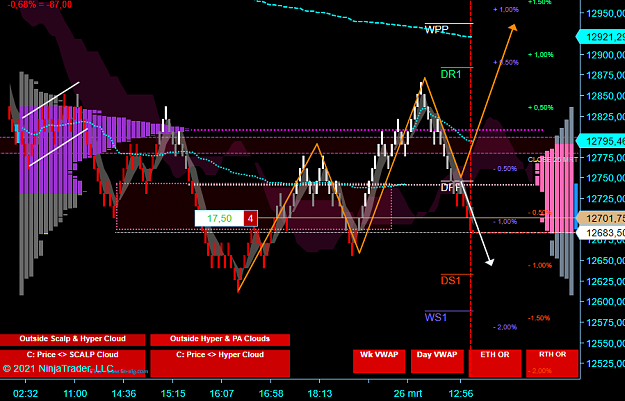
Task: Click the 12850,00 price axis label
Action: (x=605, y=96)
